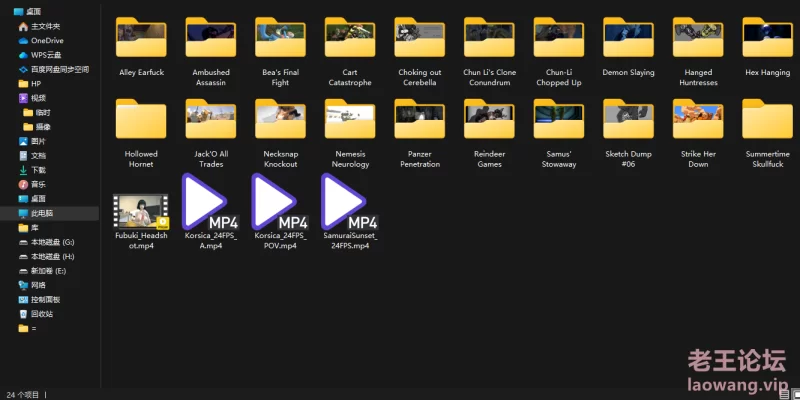Select 网络 in the navigation pane
800x400 pixels.
click(x=38, y=285)
